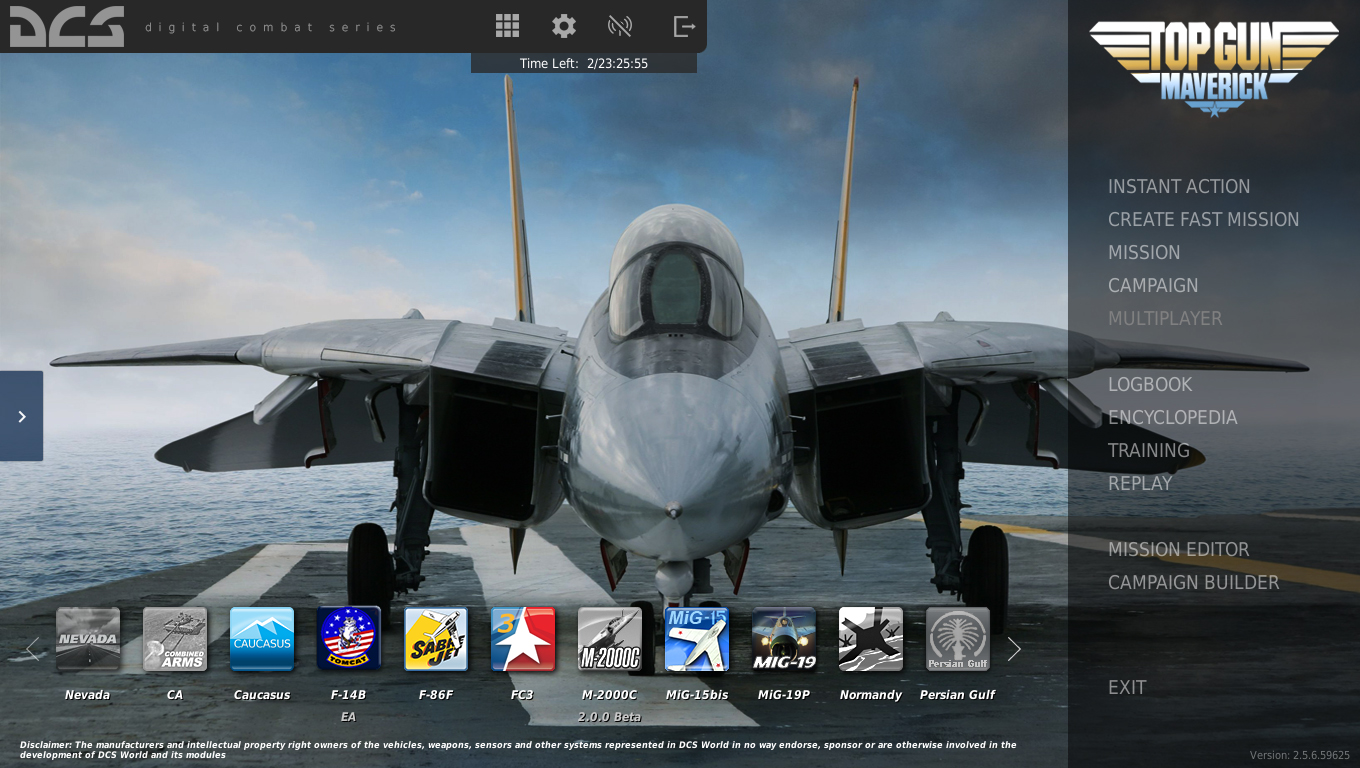Click the 'Nevada' label text
Image resolution: width=1360 pixels, height=768 pixels.
coord(88,695)
